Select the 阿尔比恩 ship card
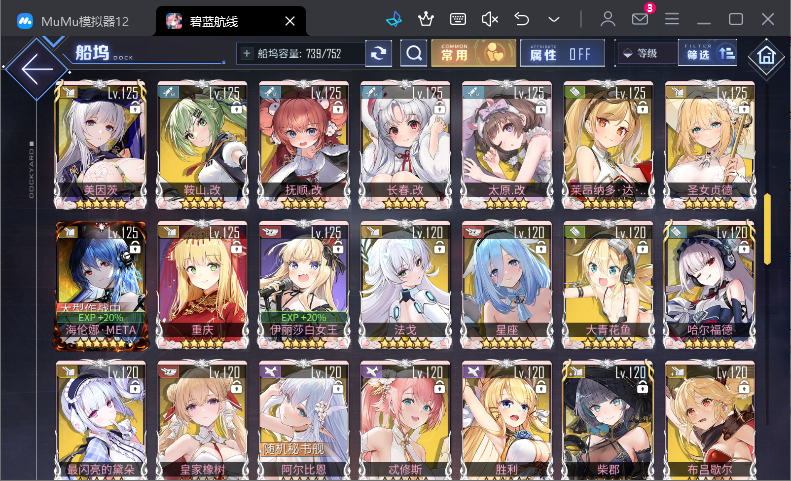 pos(304,420)
